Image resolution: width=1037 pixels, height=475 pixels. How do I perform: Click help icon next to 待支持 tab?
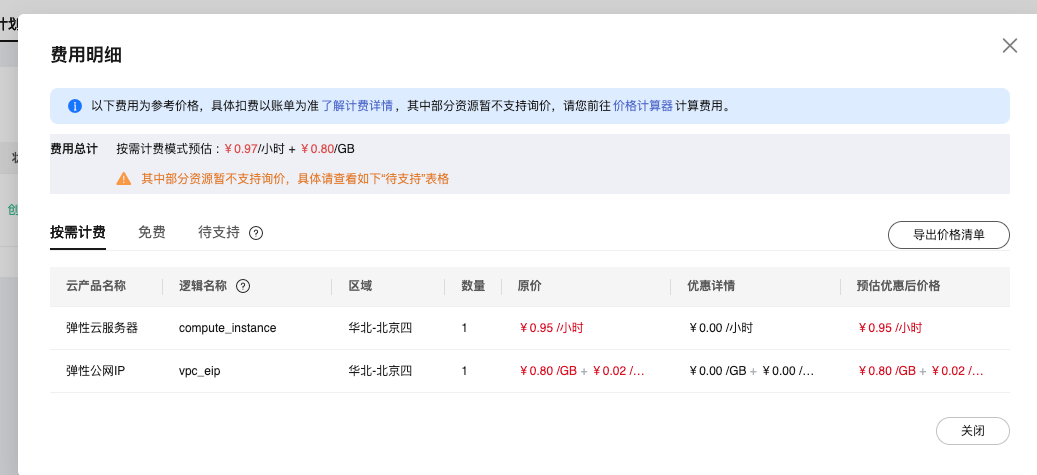pos(256,233)
